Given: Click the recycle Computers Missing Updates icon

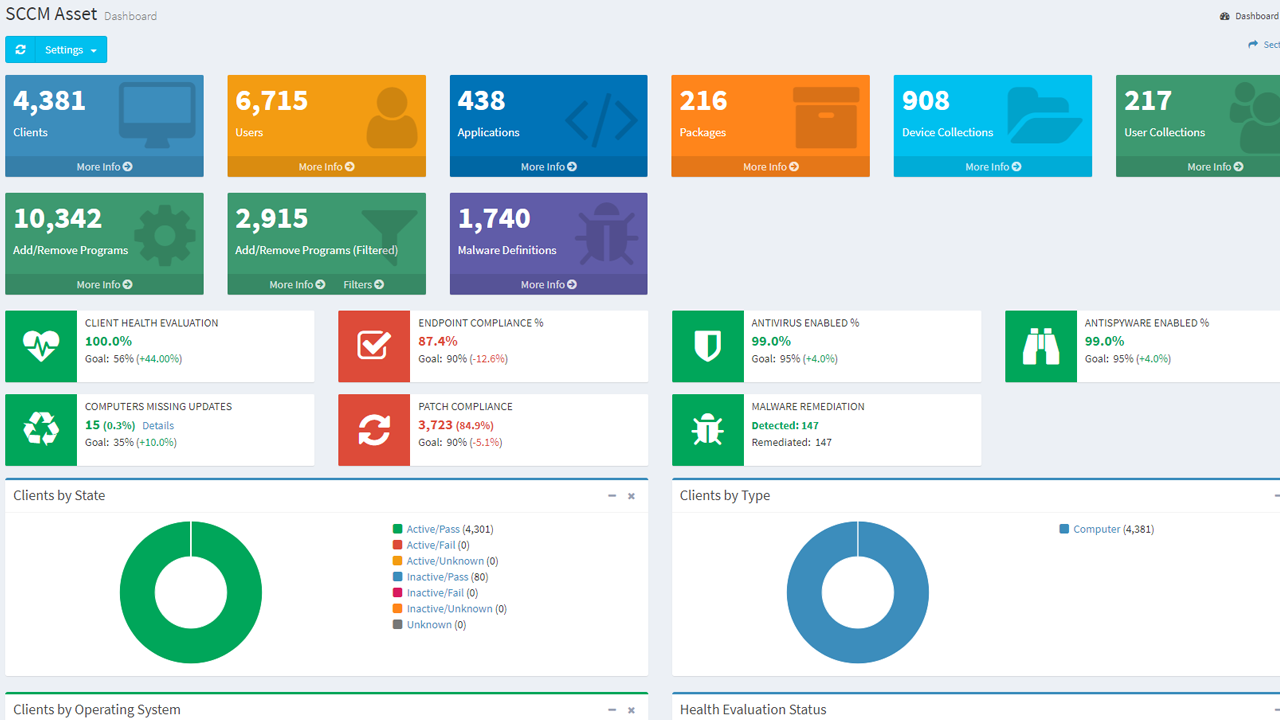Looking at the screenshot, I should 41,430.
